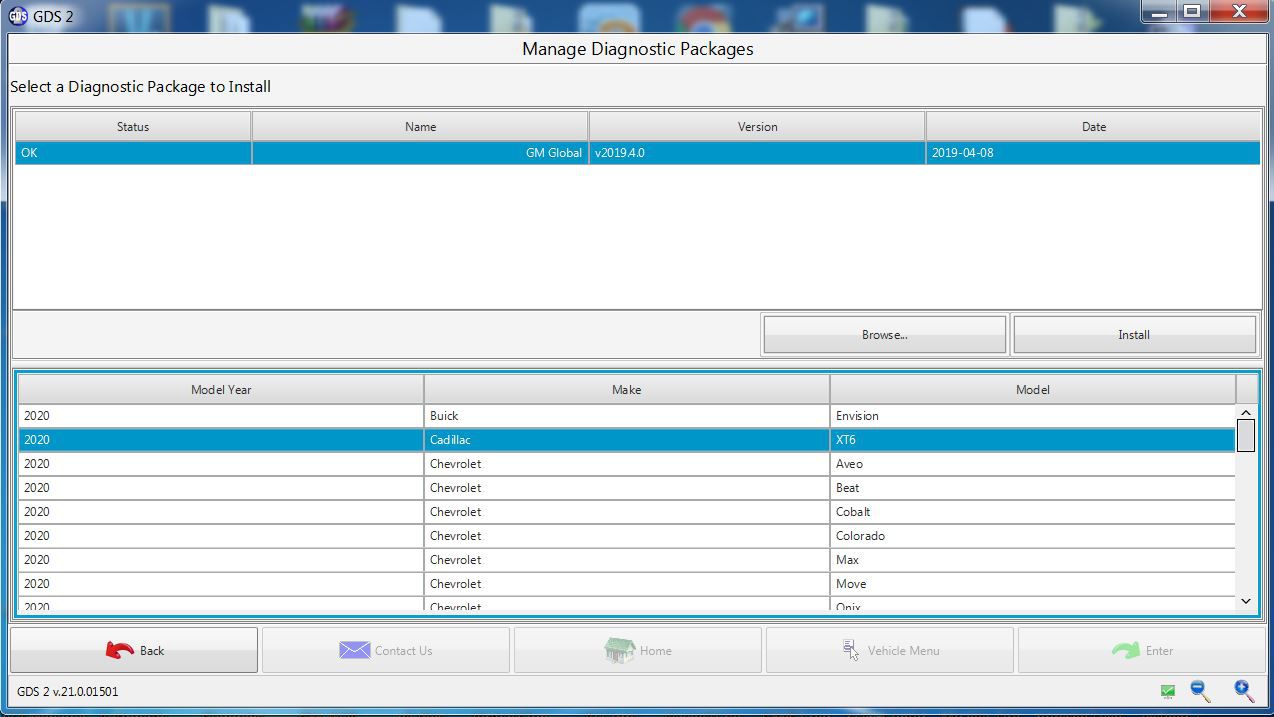Sort packages by Name column header

coord(420,127)
